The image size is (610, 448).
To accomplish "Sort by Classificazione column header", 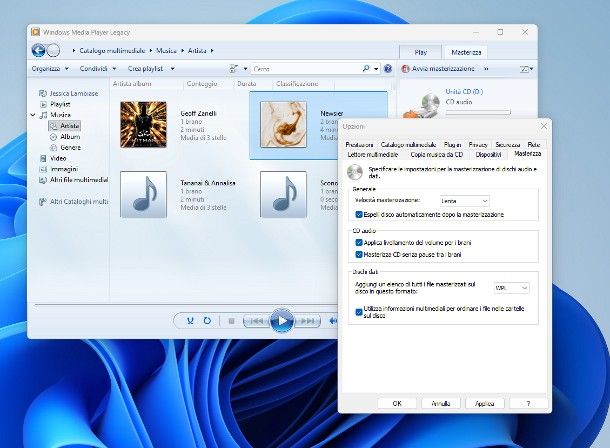I will [297, 84].
